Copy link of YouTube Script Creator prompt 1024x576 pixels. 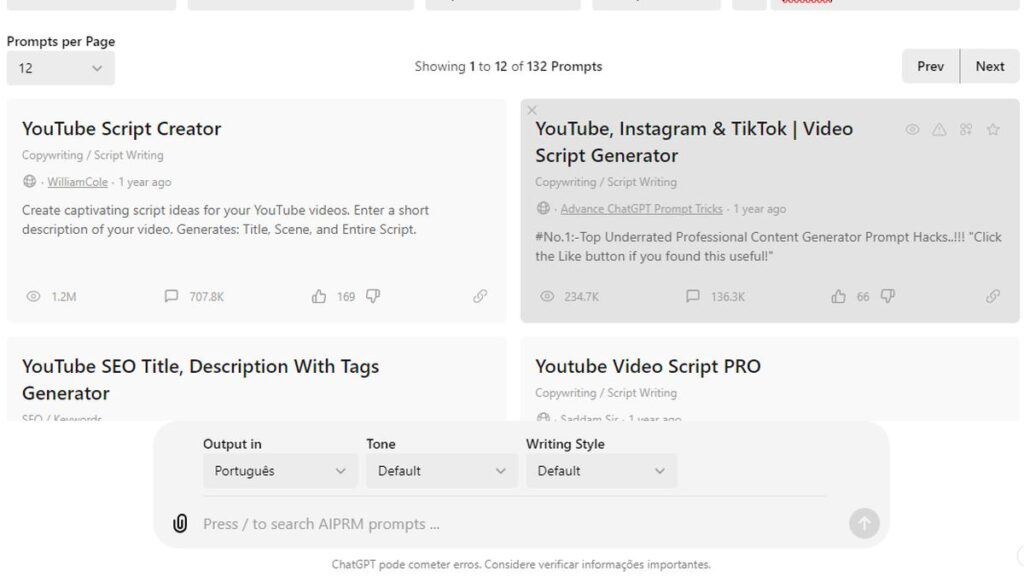coord(480,296)
